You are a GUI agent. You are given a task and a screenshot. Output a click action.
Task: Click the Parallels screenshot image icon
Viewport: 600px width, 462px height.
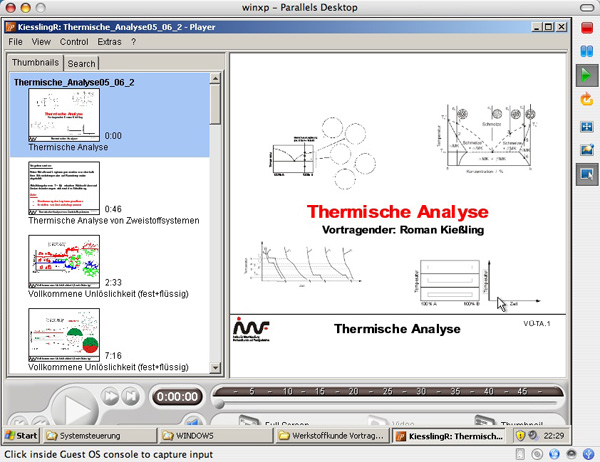(x=587, y=150)
